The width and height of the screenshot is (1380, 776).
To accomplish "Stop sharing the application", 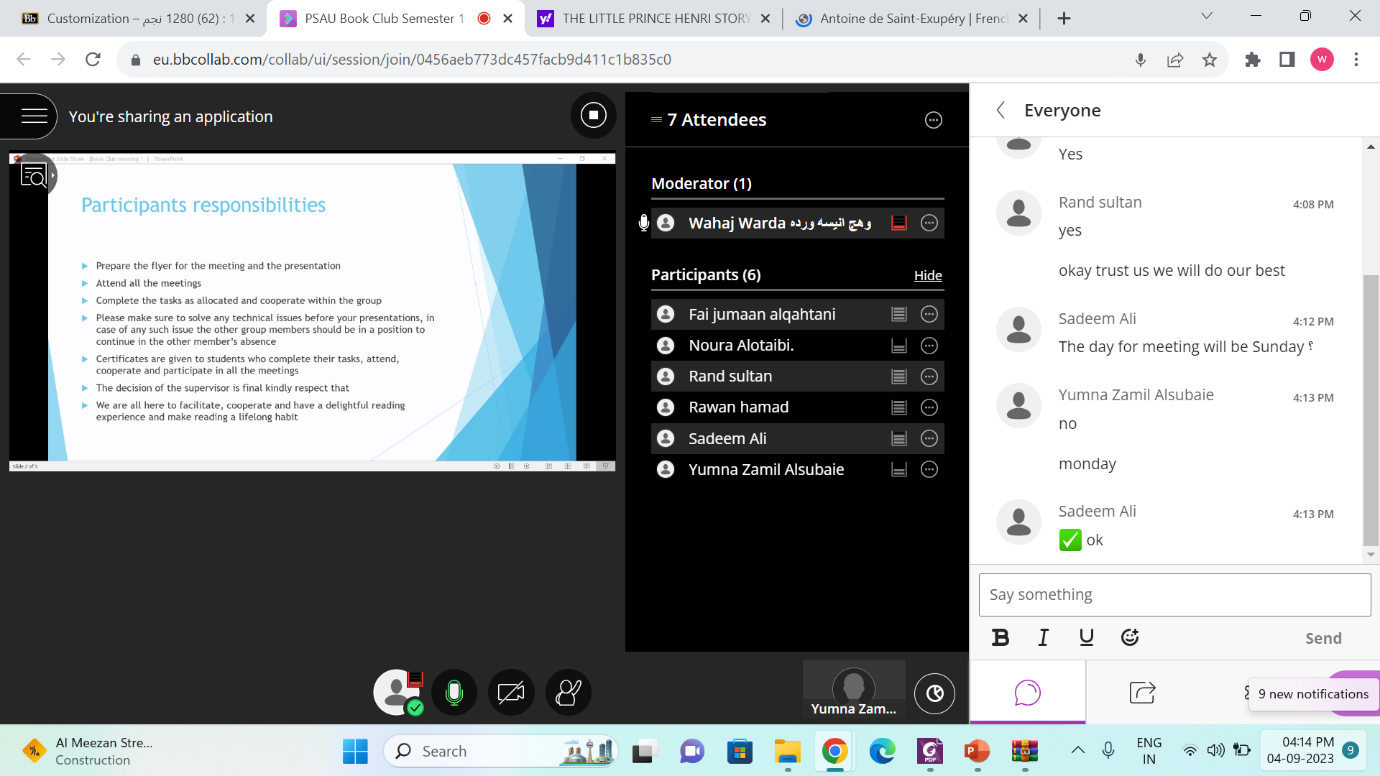I will tap(593, 115).
